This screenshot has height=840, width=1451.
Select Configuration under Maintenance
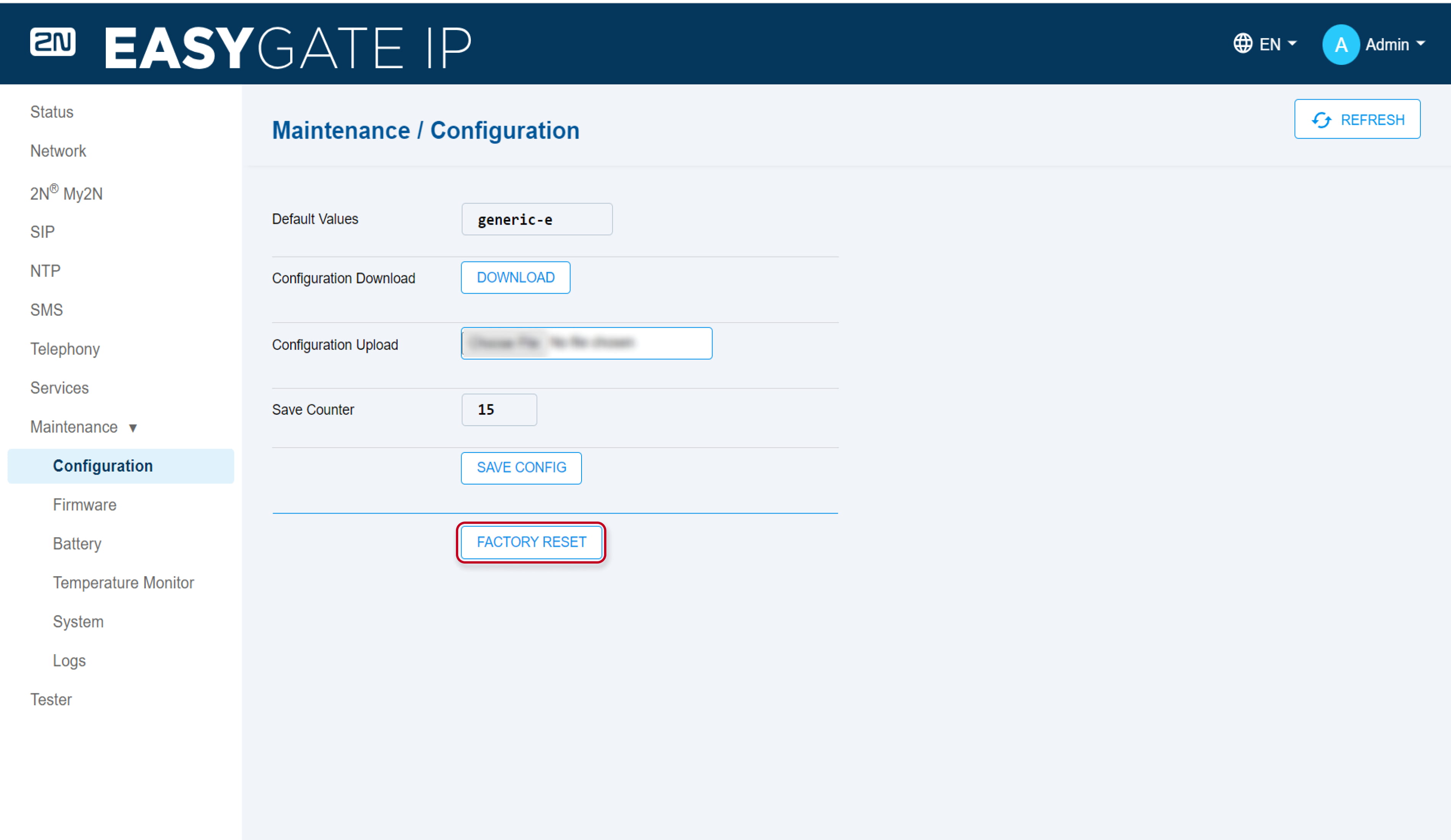[x=121, y=466]
